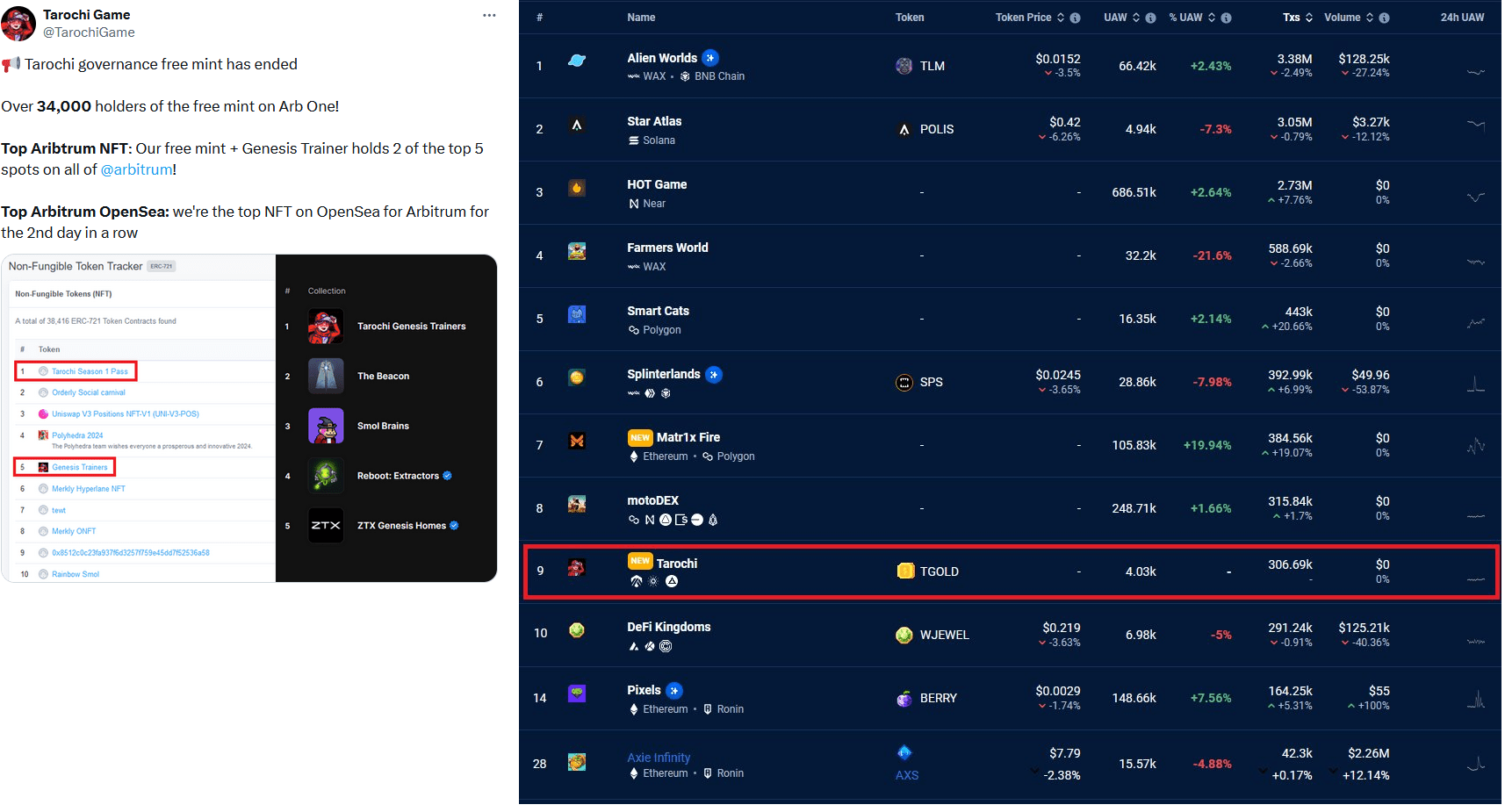Click the motoDEX game icon
Screen dimensions: 1505x812
pyautogui.click(x=577, y=504)
